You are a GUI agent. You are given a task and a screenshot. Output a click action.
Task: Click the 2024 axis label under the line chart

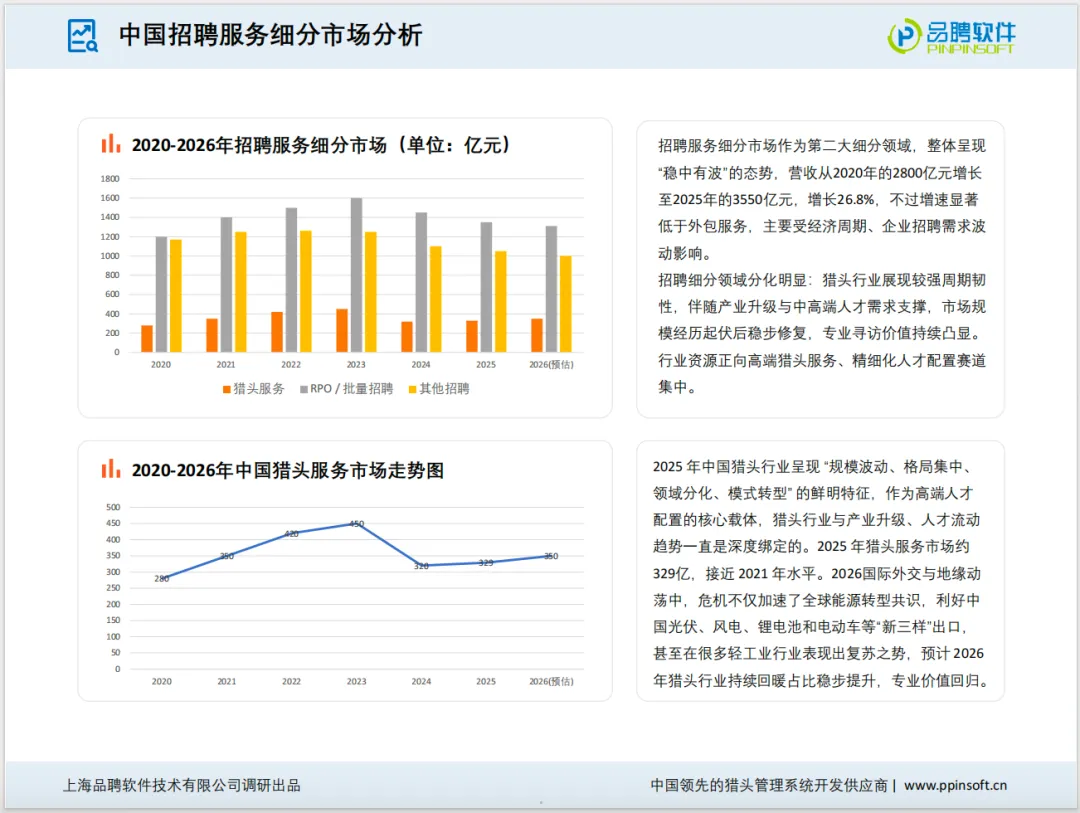click(421, 681)
